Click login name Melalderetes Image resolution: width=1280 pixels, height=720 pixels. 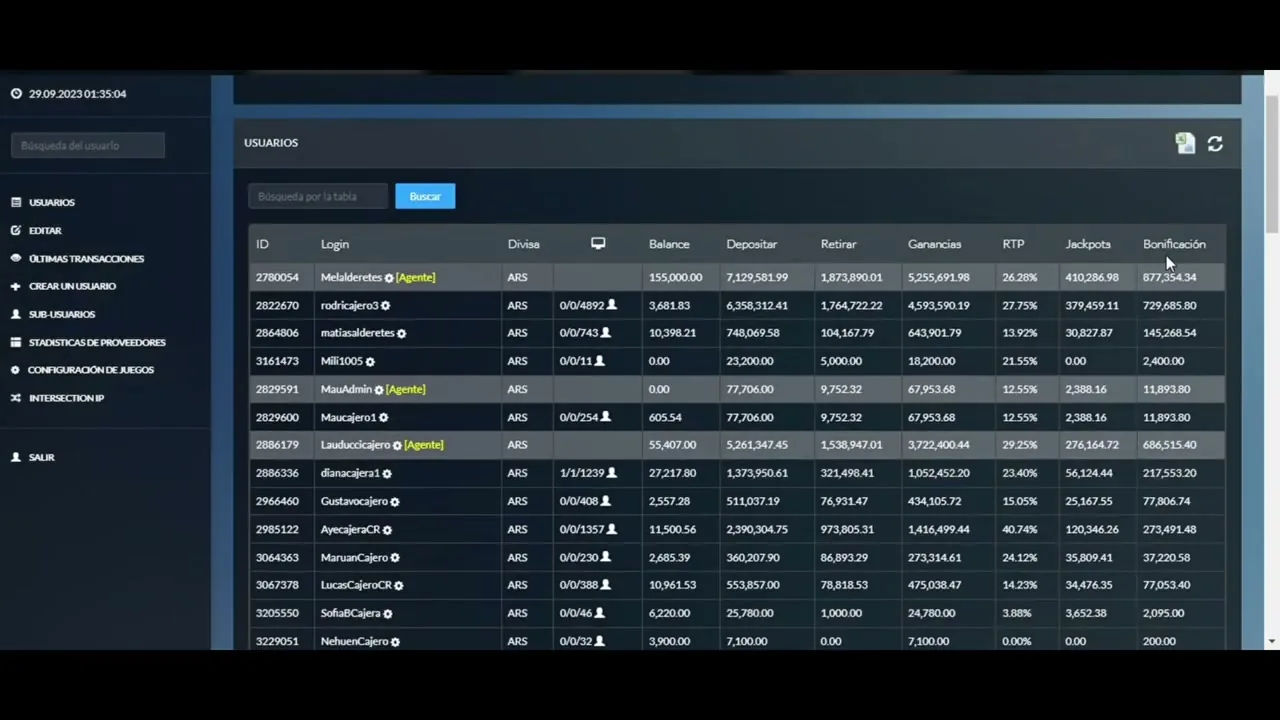coord(351,277)
